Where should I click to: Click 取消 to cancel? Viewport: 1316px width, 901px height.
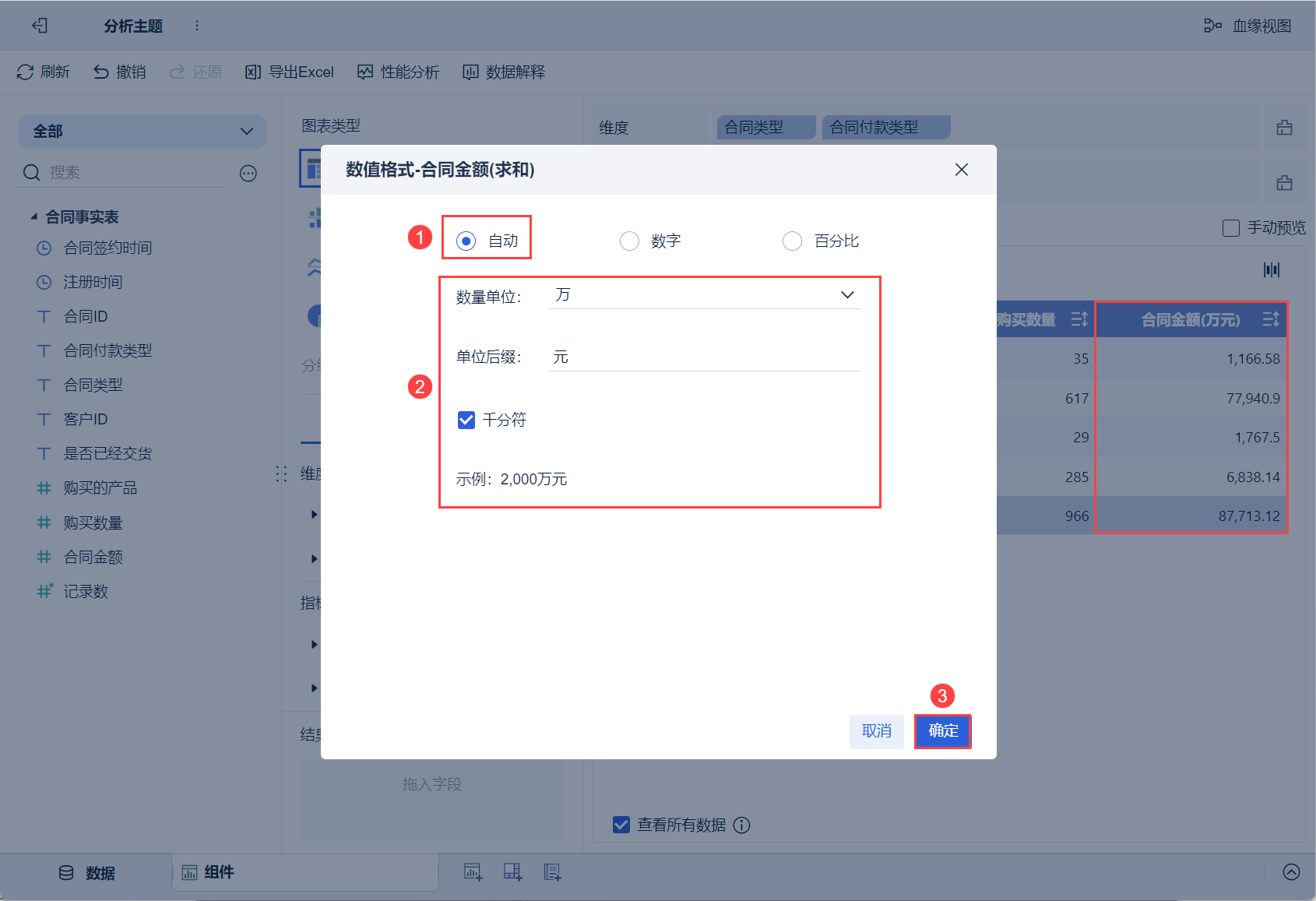pyautogui.click(x=877, y=731)
